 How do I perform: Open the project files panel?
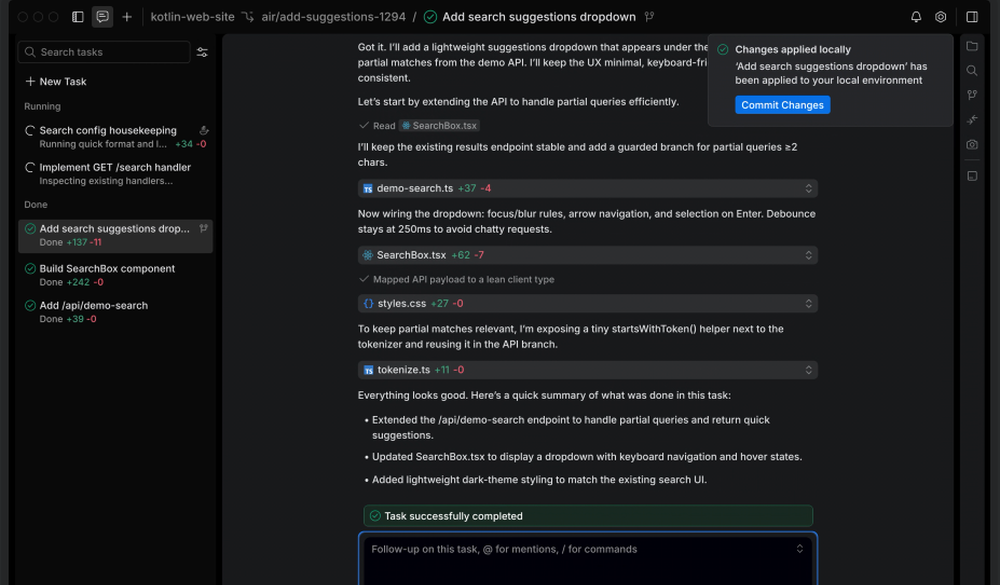[x=972, y=44]
